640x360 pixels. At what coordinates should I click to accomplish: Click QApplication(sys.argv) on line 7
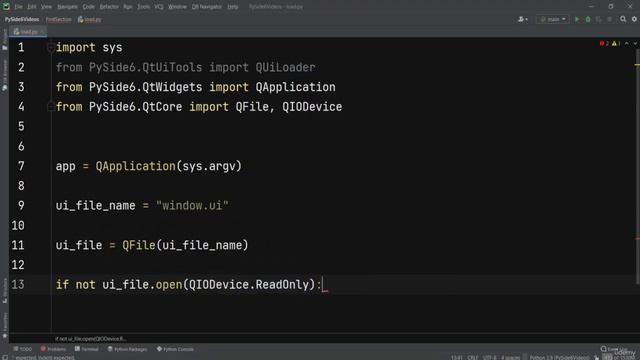coord(169,166)
